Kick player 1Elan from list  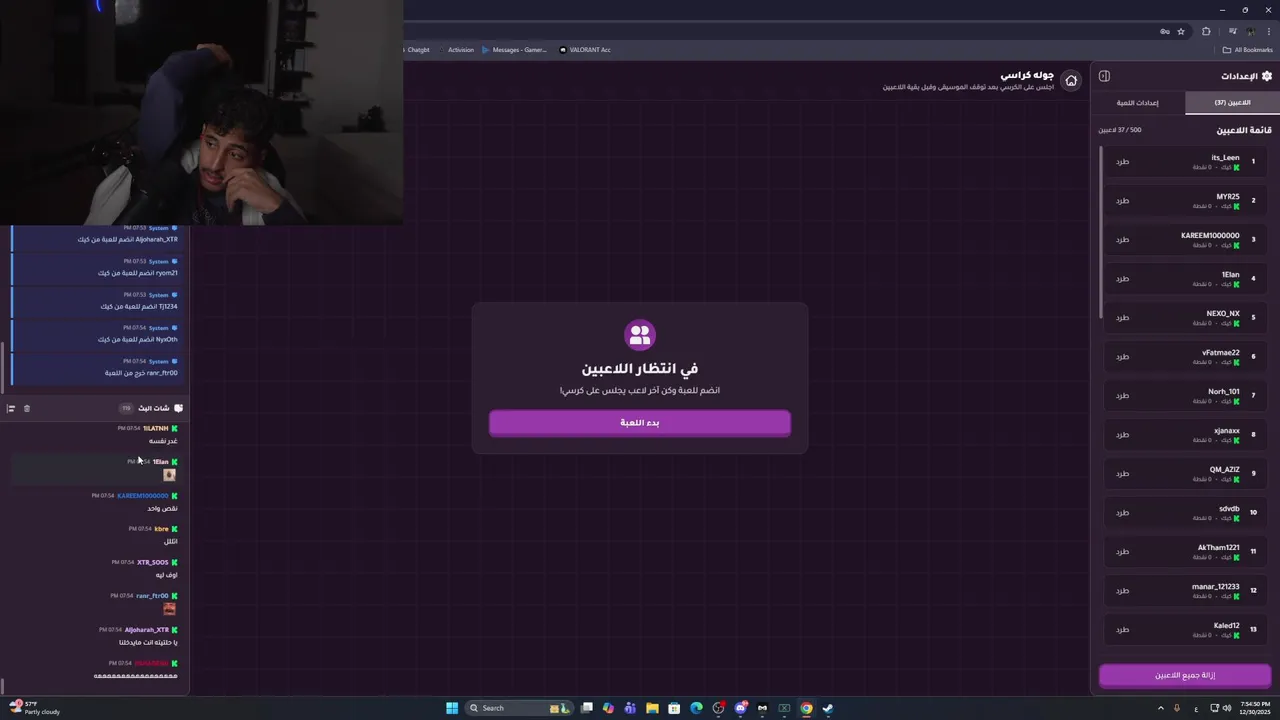coord(1122,279)
